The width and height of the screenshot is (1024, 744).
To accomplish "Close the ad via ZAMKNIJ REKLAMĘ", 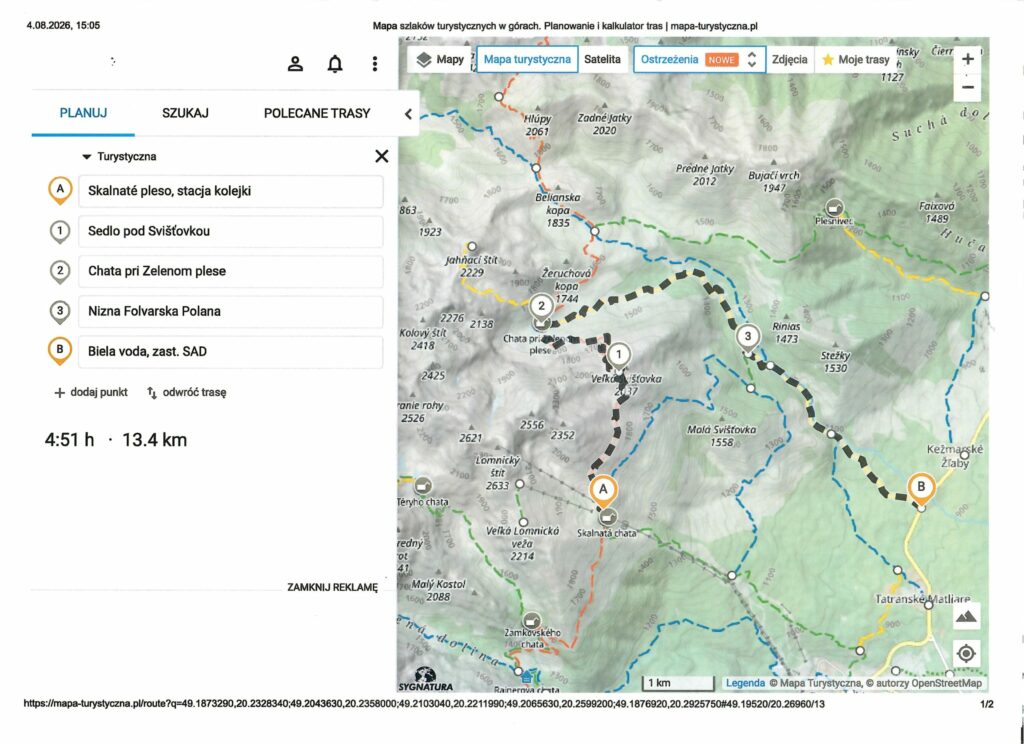I will (332, 587).
